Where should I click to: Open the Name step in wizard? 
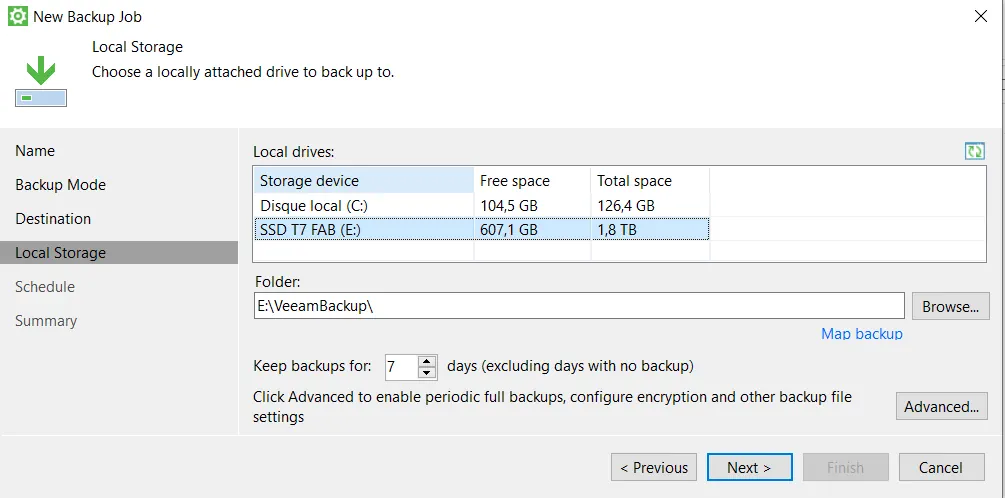click(35, 151)
